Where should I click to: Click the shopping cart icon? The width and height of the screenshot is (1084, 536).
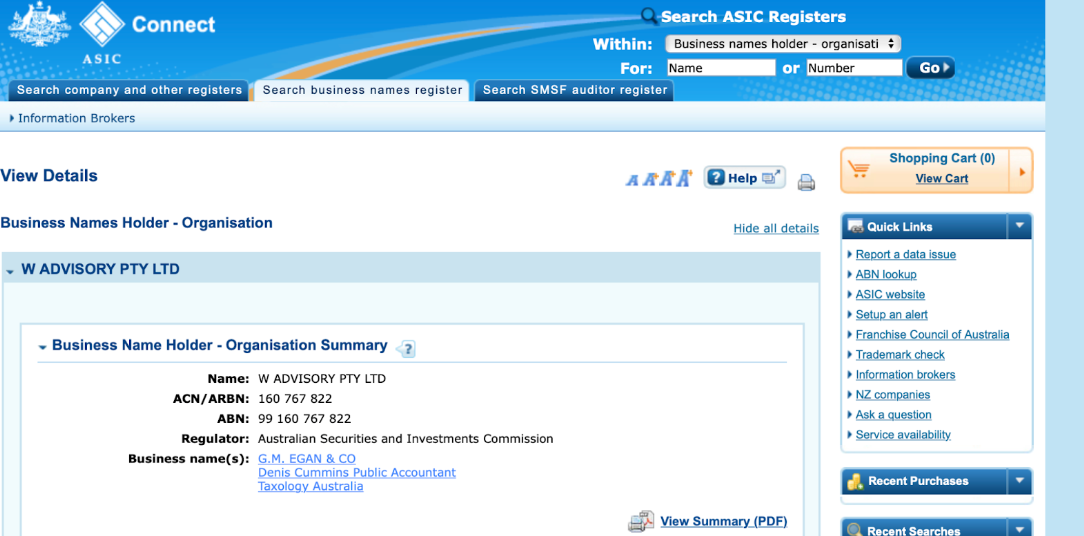(x=859, y=169)
